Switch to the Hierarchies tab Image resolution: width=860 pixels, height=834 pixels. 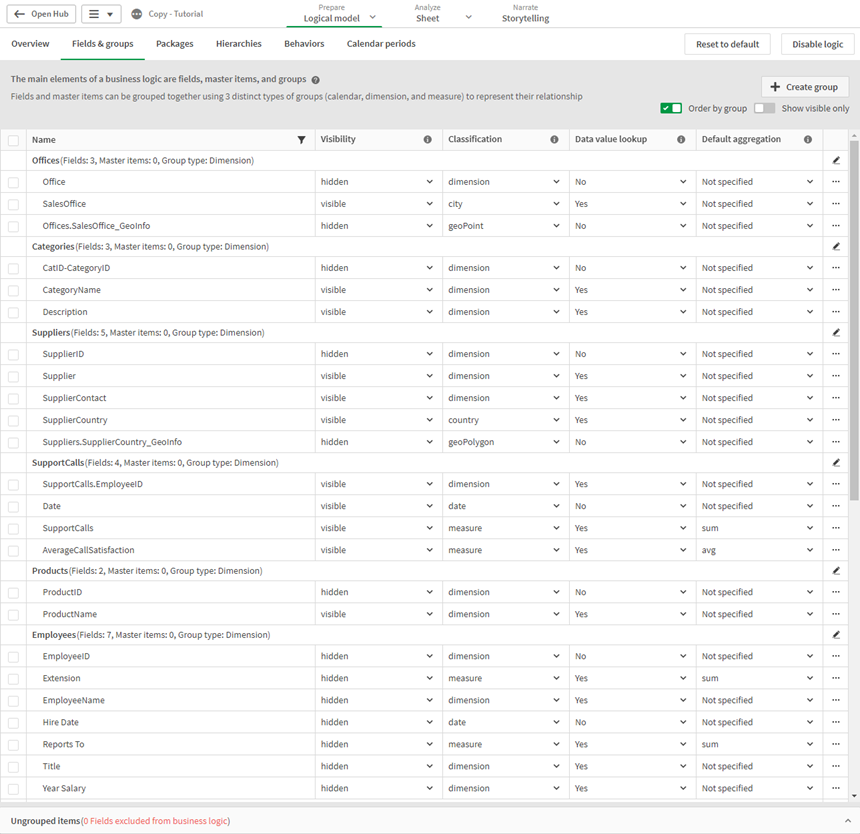click(239, 44)
